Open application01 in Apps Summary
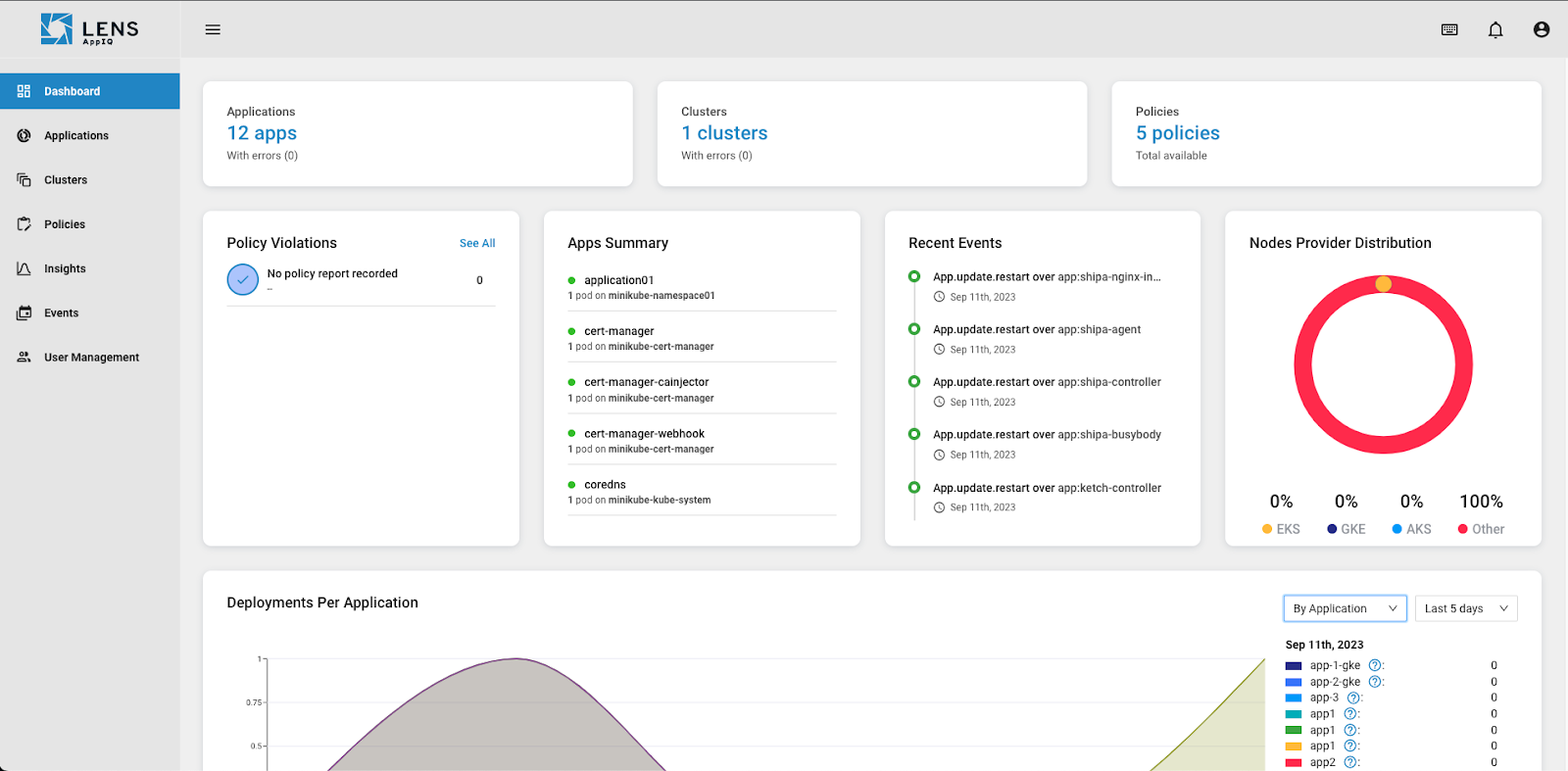1568x771 pixels. point(618,280)
